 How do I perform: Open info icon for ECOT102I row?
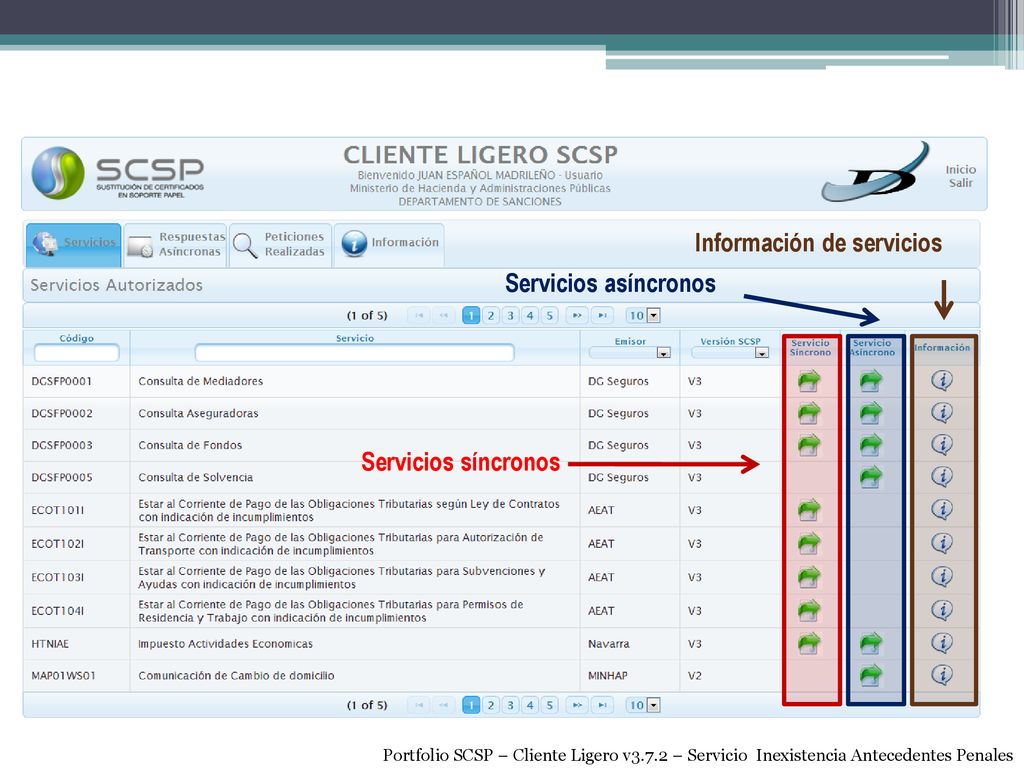click(942, 542)
